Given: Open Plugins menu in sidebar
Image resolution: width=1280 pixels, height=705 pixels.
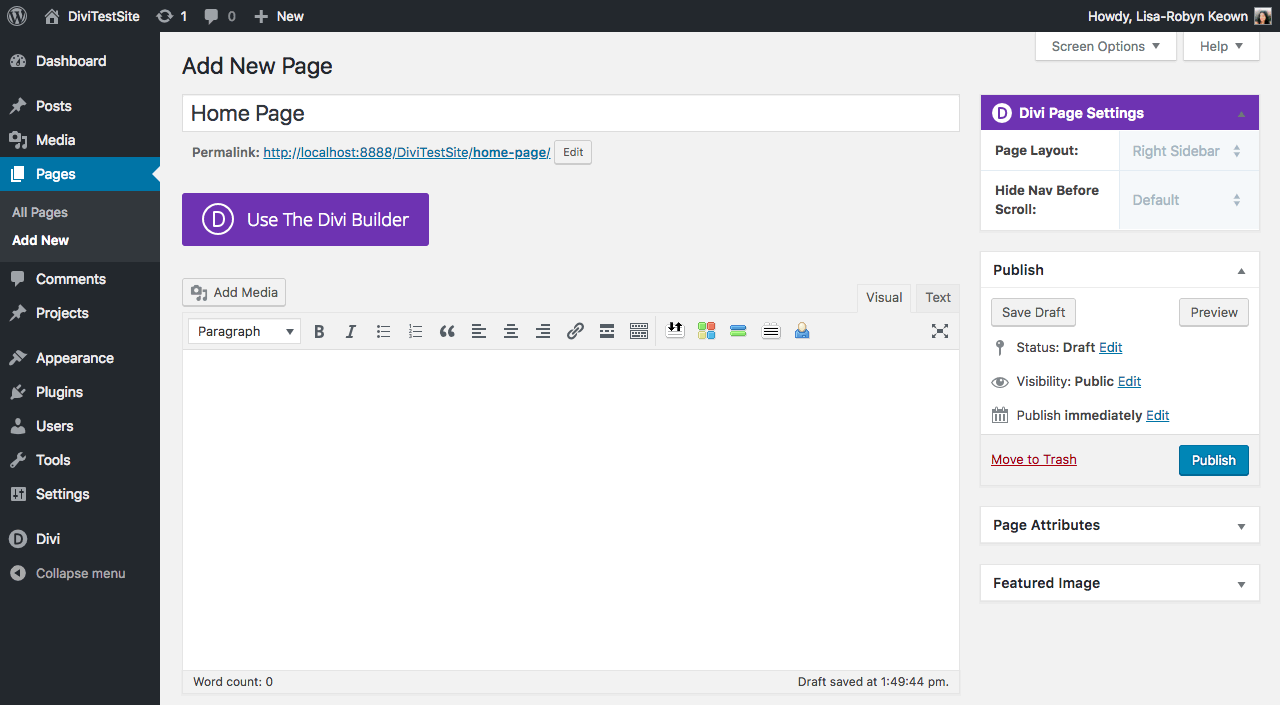Looking at the screenshot, I should [80, 392].
